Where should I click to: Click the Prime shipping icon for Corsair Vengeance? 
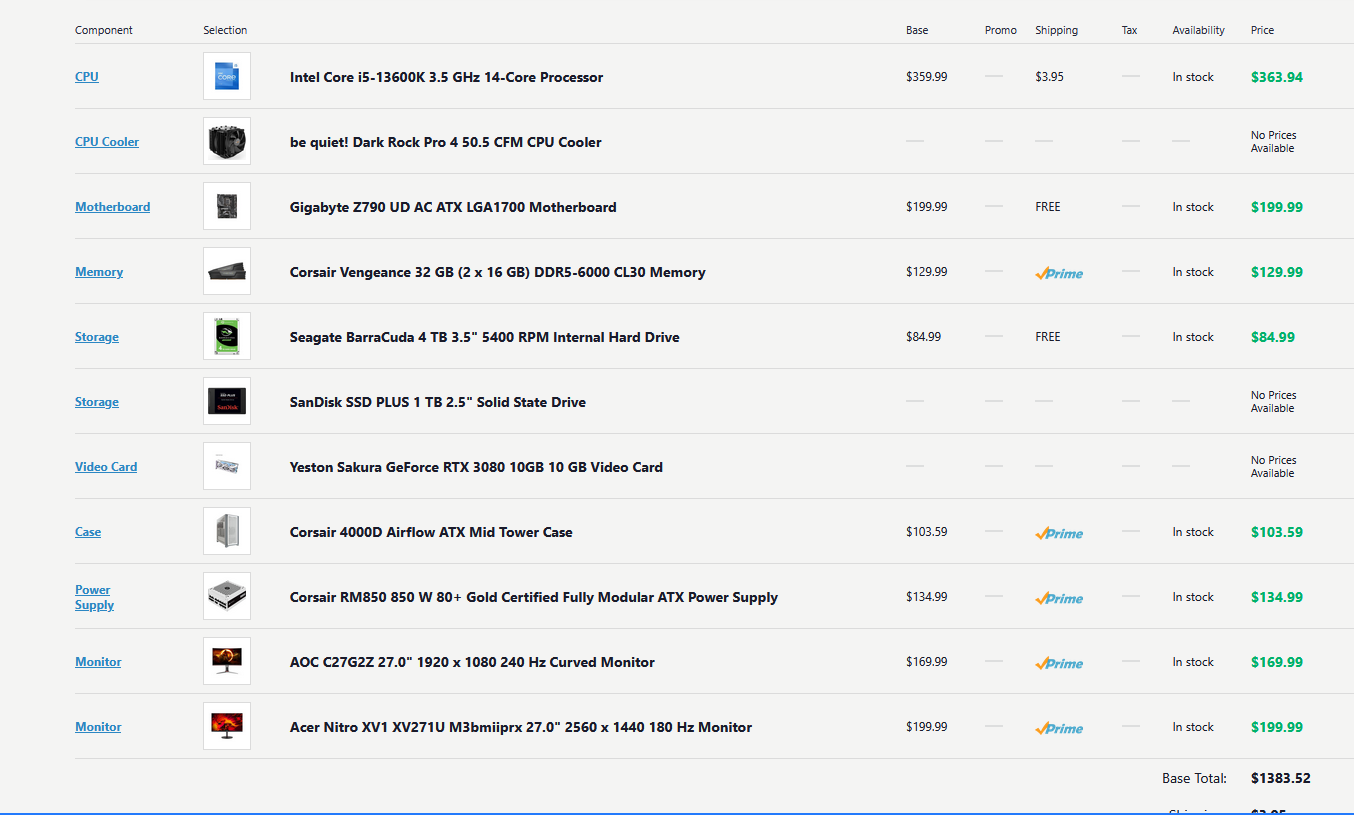(1059, 273)
